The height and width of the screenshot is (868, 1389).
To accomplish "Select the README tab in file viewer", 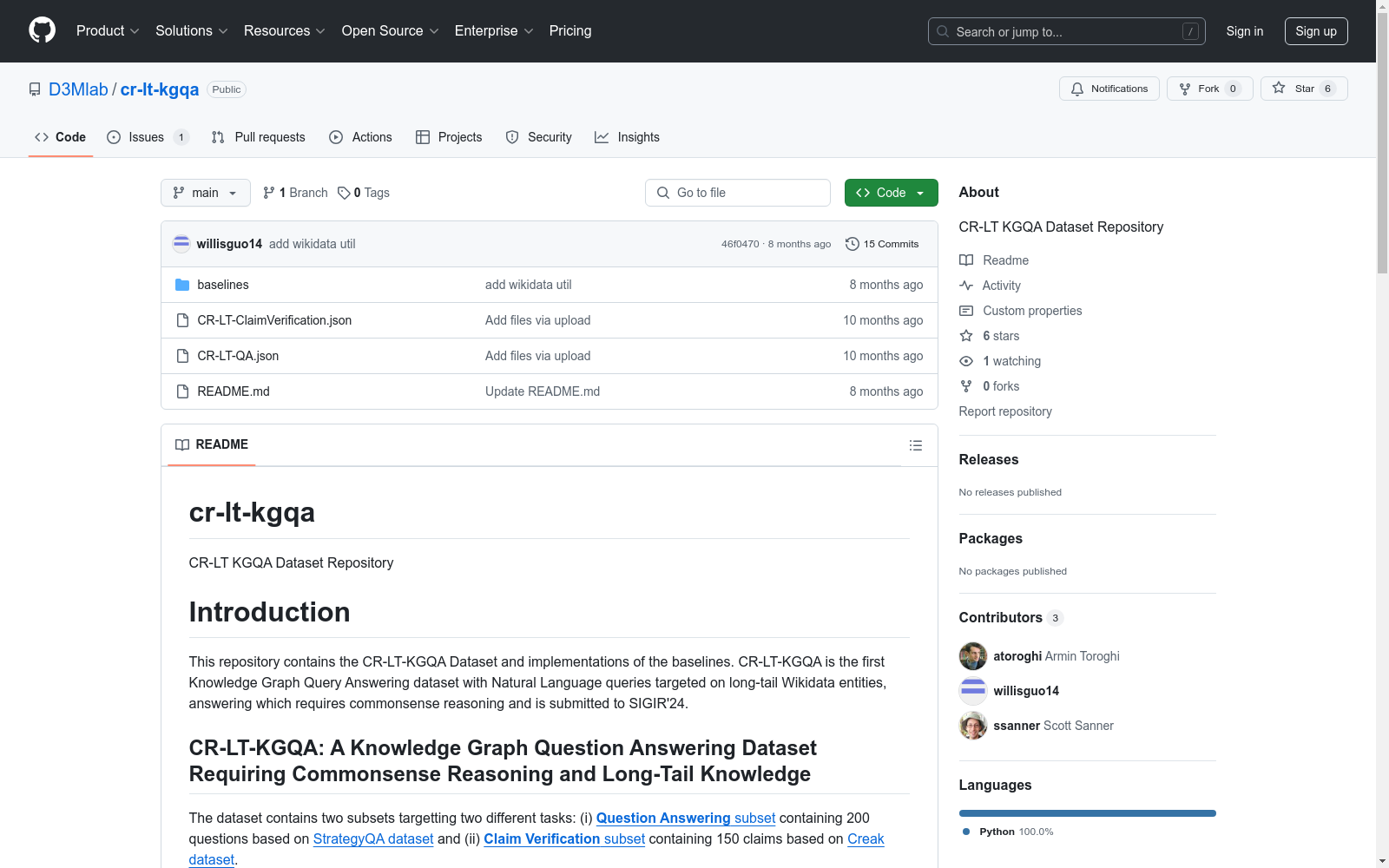I will (x=212, y=444).
